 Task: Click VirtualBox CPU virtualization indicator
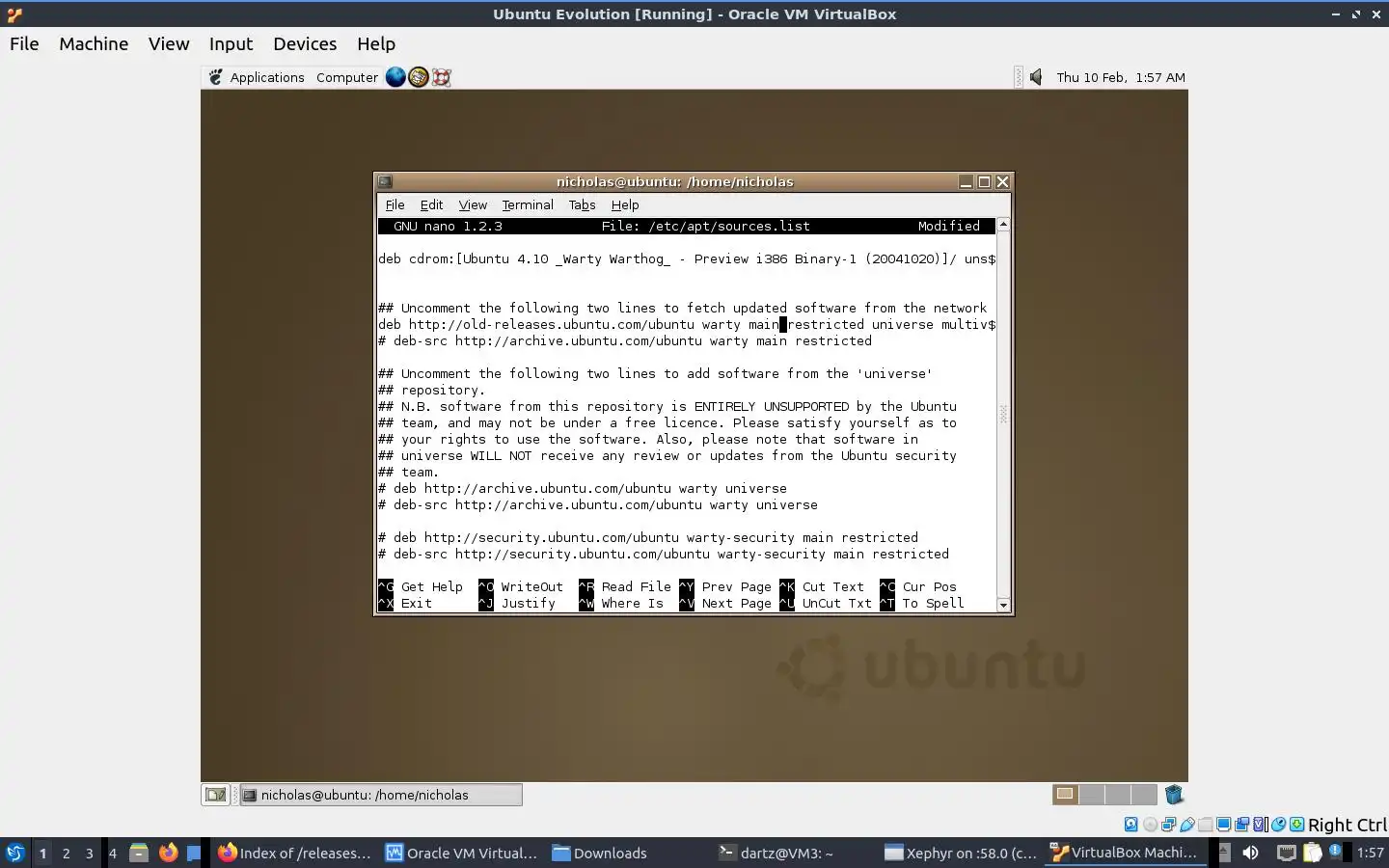pyautogui.click(x=1260, y=825)
